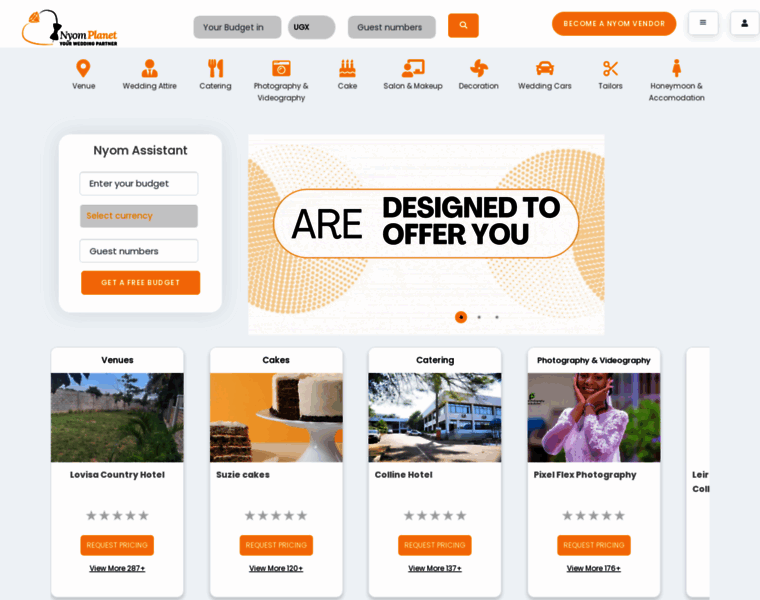This screenshot has width=760, height=600.
Task: Click the Colline Hotel title
Action: pos(403,474)
